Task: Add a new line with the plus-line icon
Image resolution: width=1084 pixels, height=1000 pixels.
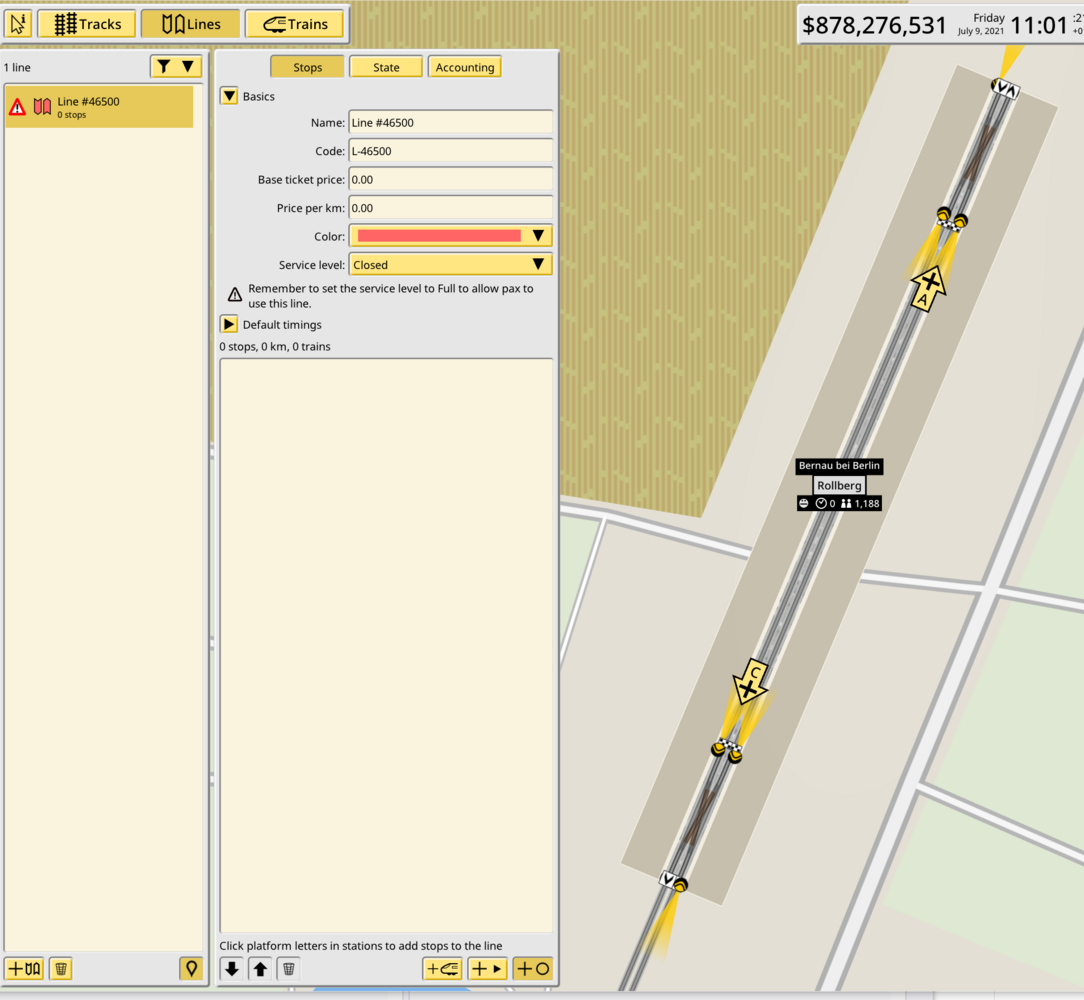Action: coord(23,968)
